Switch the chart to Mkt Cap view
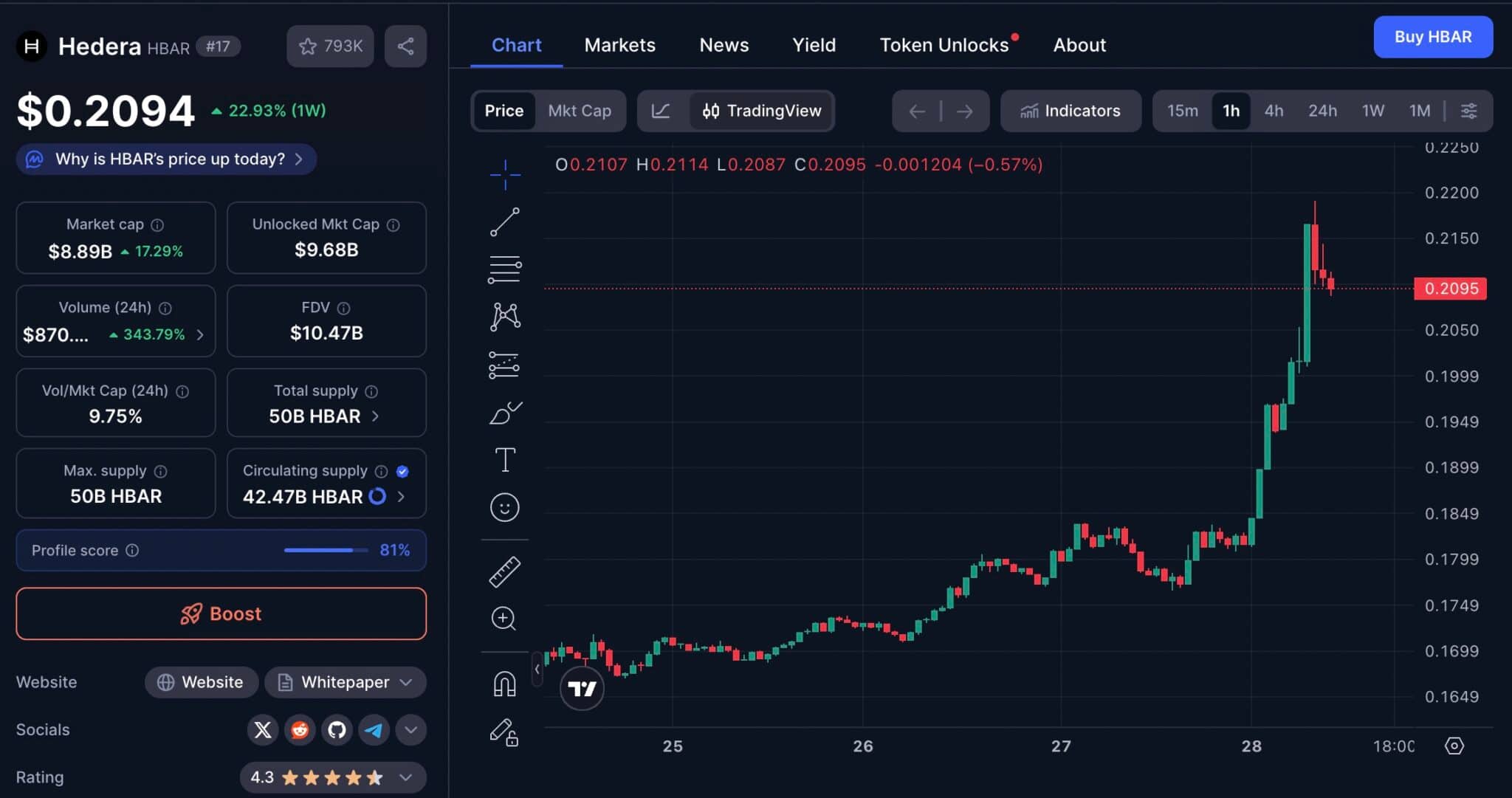This screenshot has width=1512, height=798. (580, 111)
